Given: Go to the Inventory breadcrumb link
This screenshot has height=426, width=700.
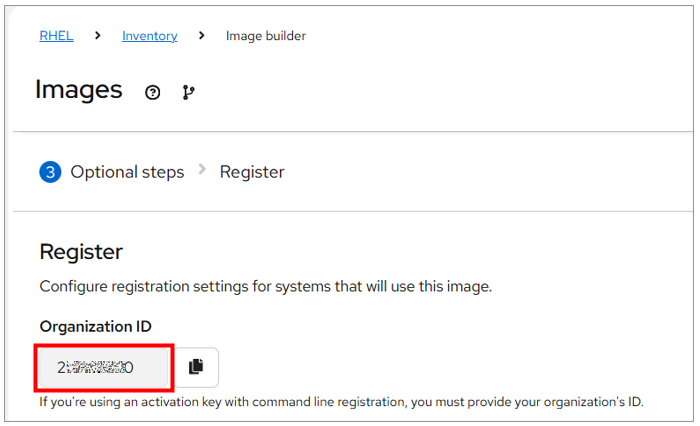Looking at the screenshot, I should coord(149,36).
